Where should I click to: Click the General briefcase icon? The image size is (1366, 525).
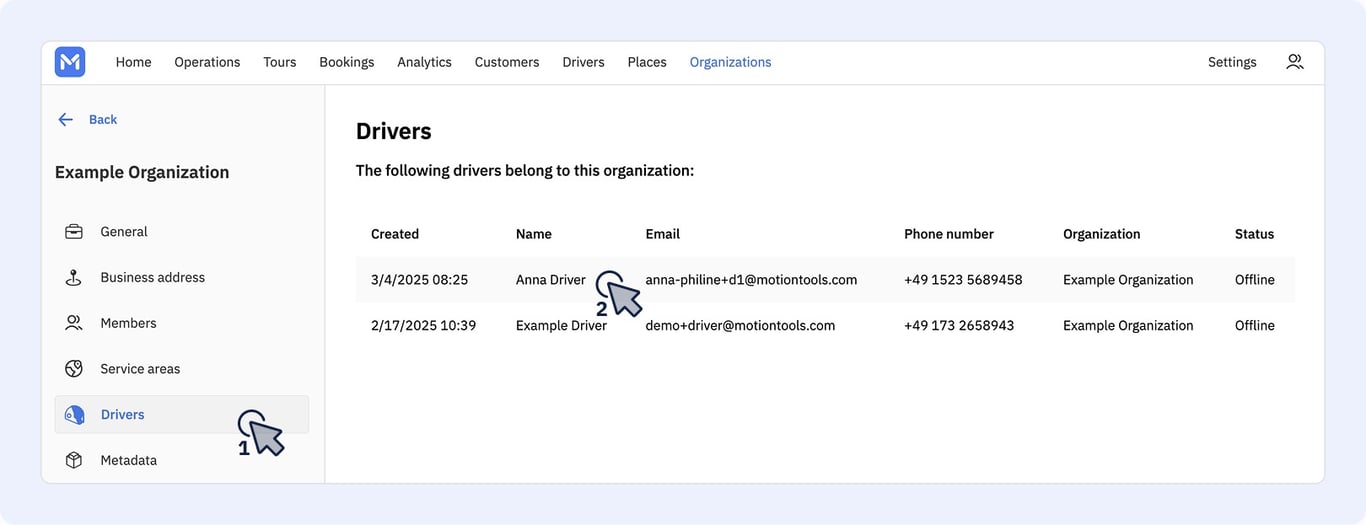[x=74, y=232]
